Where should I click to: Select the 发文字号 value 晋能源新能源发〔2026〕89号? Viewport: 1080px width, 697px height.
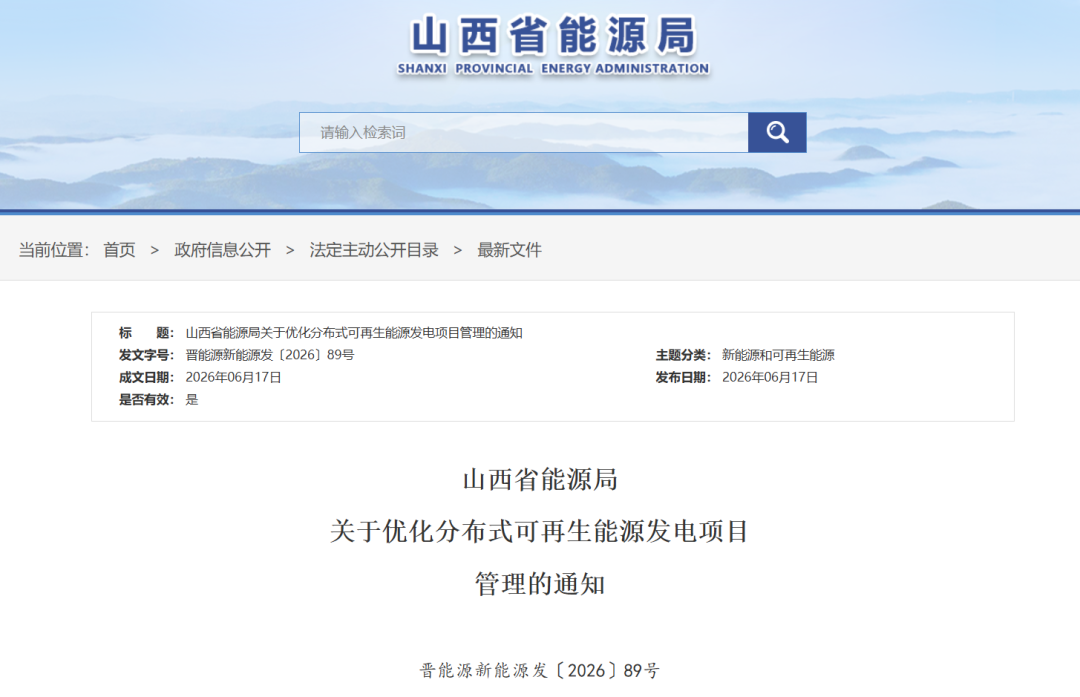pyautogui.click(x=270, y=355)
